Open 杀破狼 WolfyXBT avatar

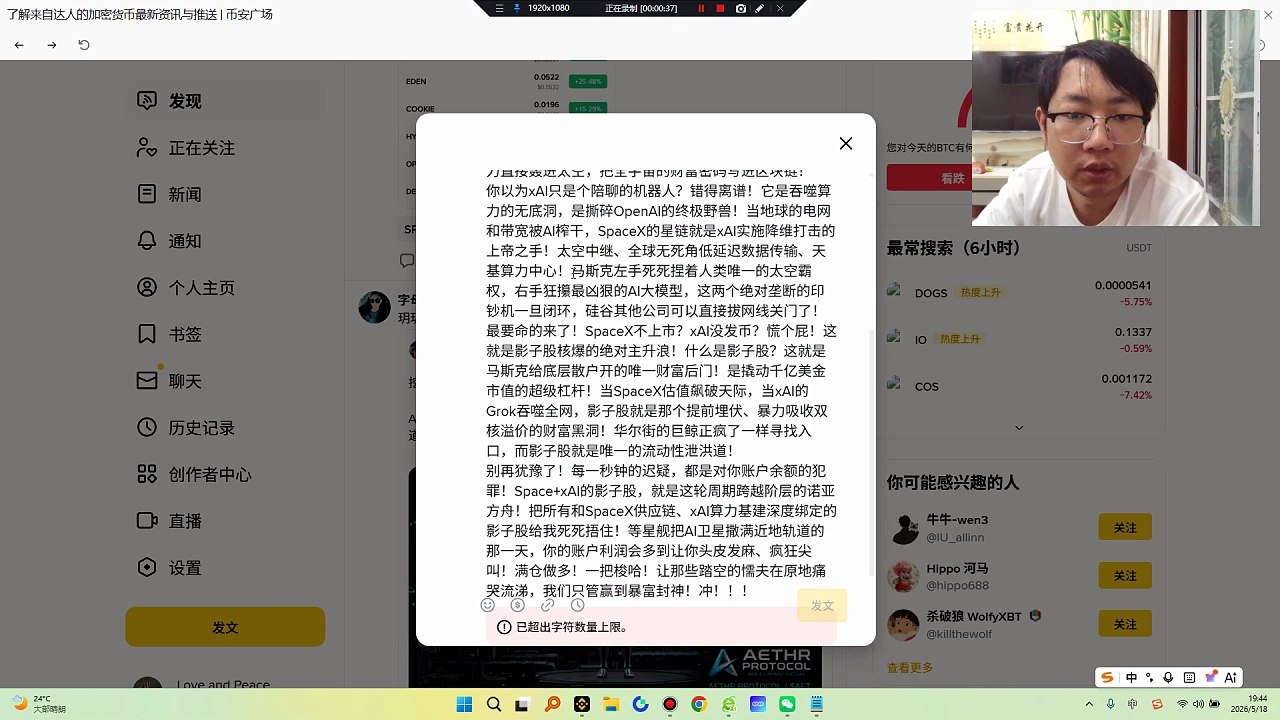[904, 625]
